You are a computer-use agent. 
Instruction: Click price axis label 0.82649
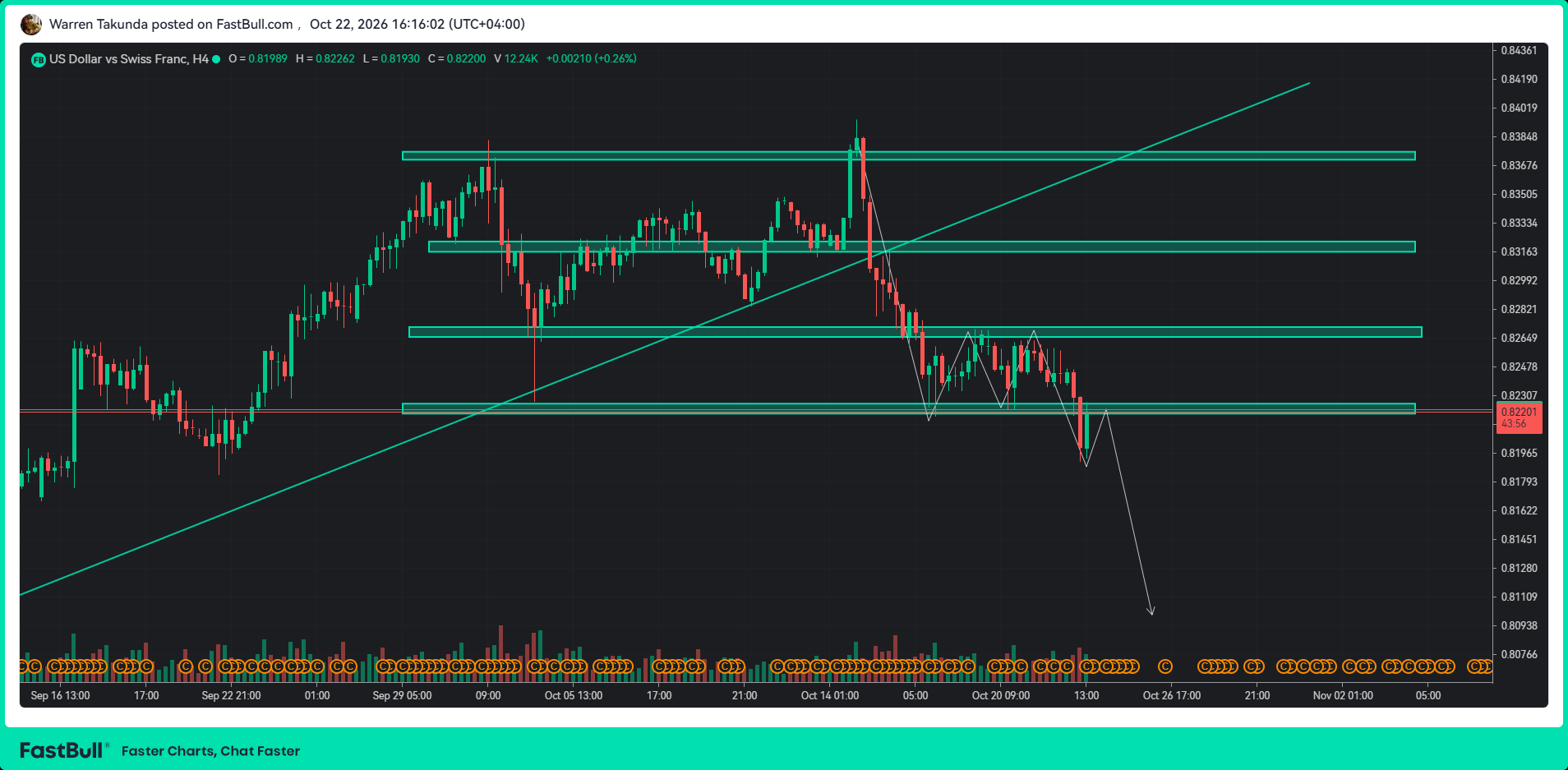click(1519, 338)
